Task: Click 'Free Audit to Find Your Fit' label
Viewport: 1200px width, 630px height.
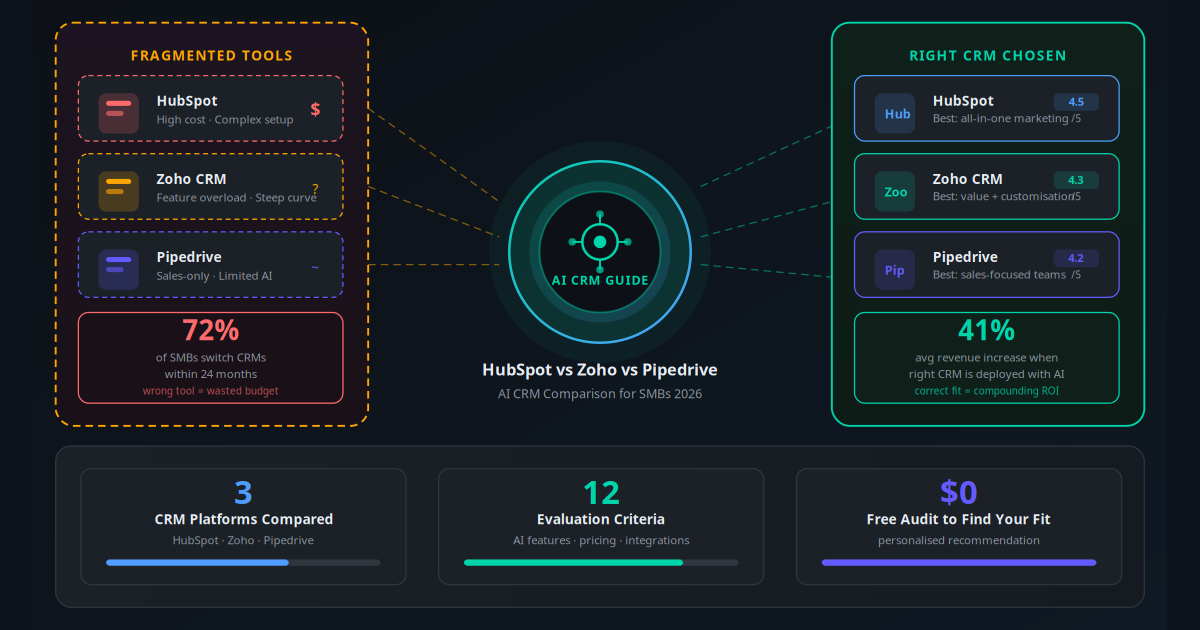Action: tap(959, 520)
